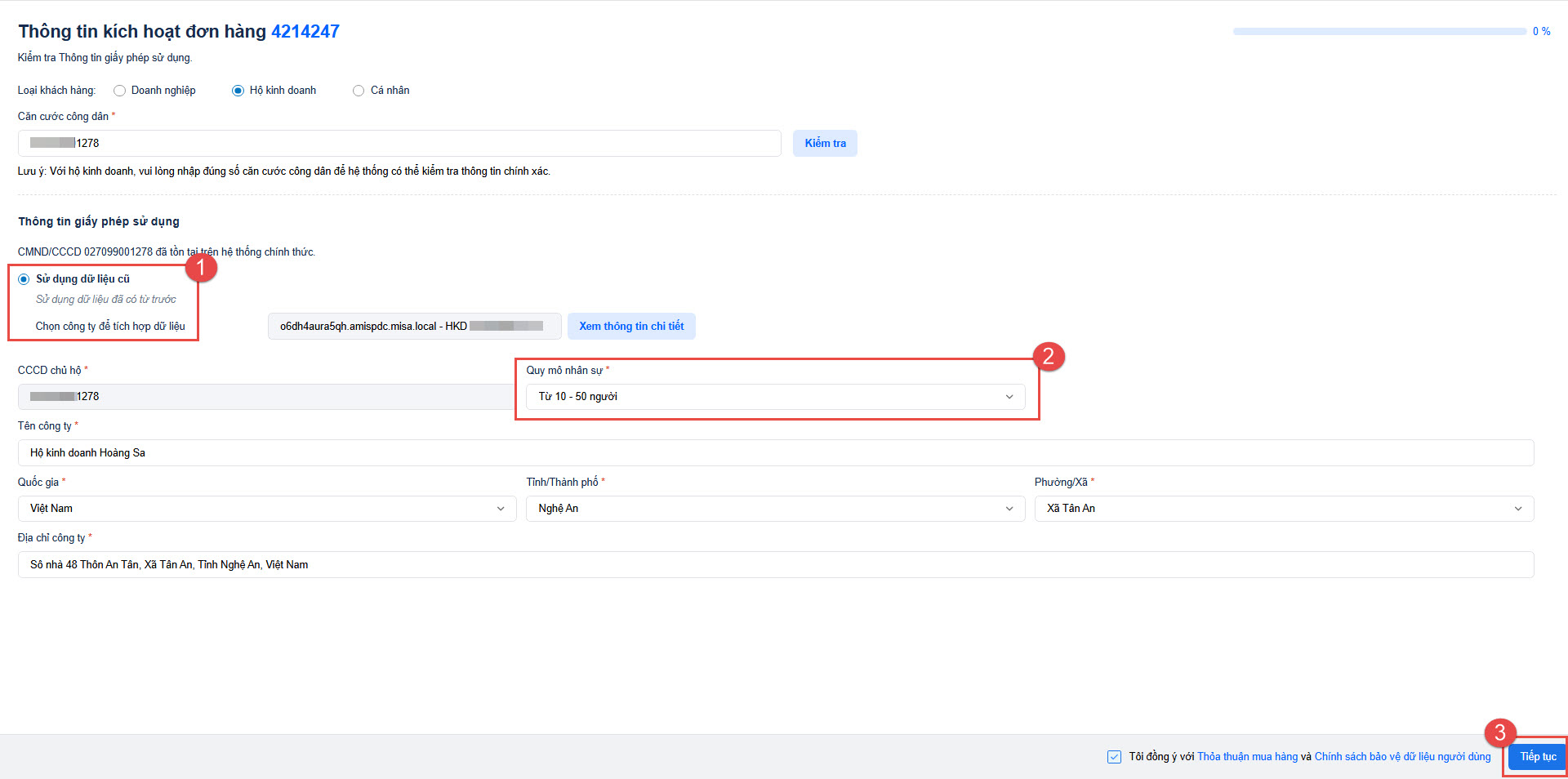
Task: Open the Thỏa thuận mua hàng link
Action: point(1247,757)
